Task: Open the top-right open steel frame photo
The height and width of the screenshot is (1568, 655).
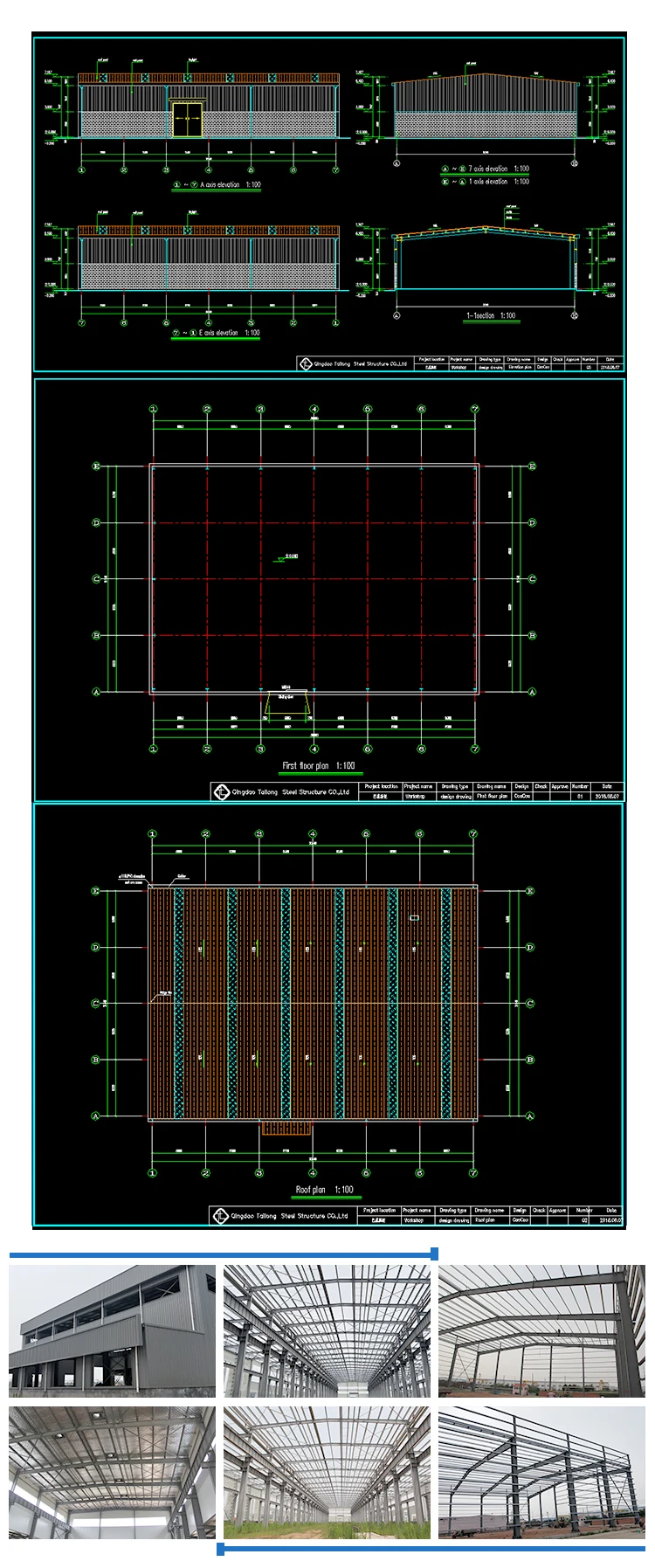Action: [x=541, y=1330]
